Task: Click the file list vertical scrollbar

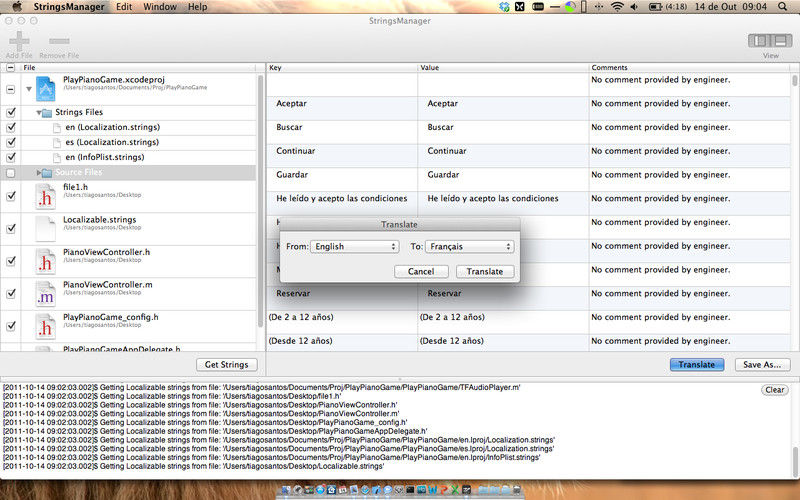Action: 260,204
